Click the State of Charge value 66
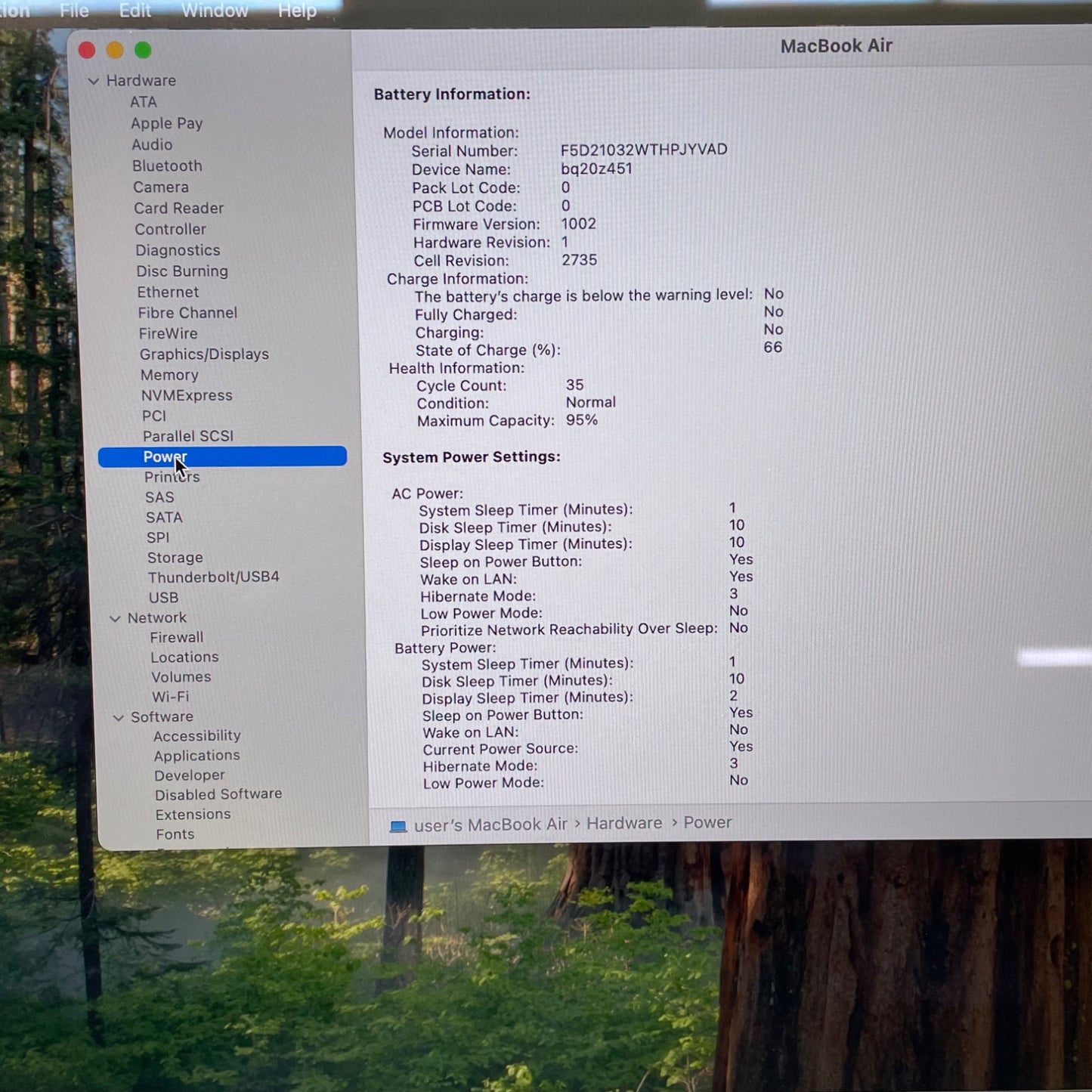This screenshot has height=1092, width=1092. (x=772, y=348)
